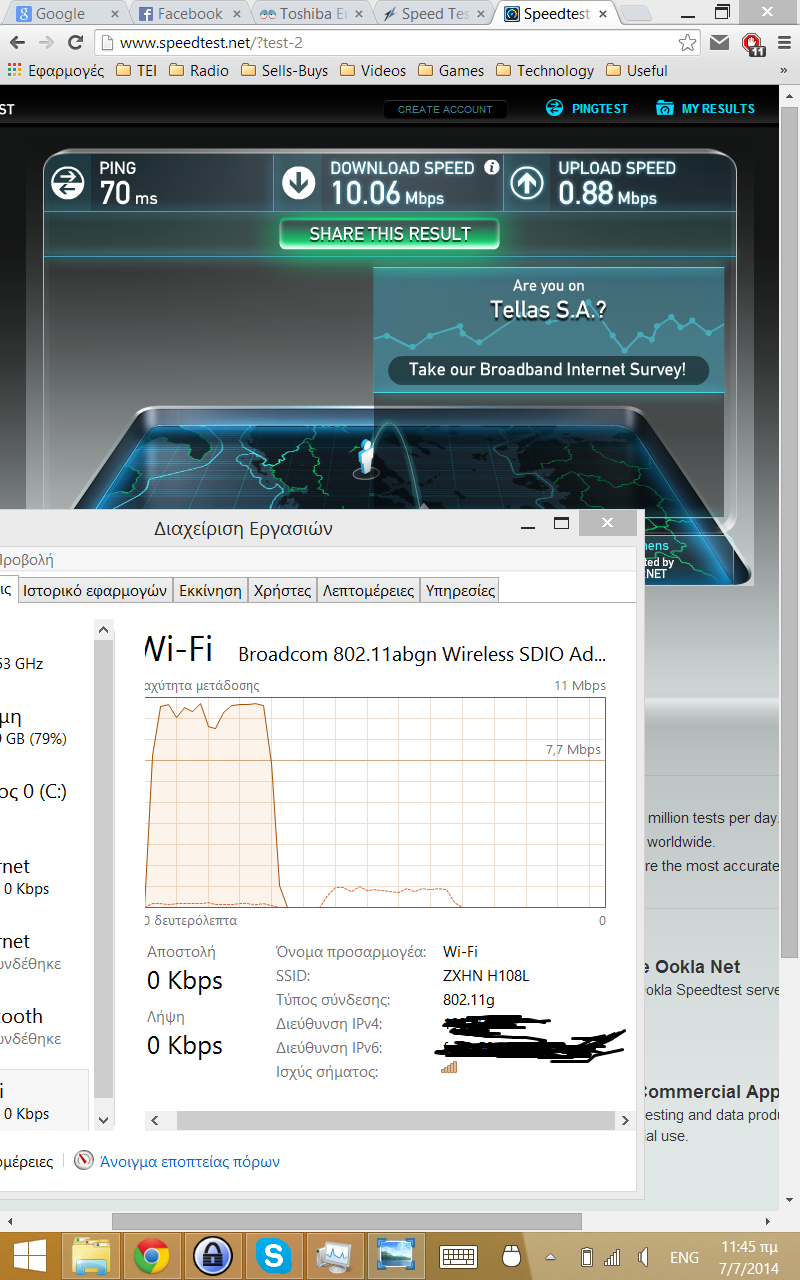Open the Technology bookmarks folder
Screen dimensions: 800x1280
click(545, 71)
